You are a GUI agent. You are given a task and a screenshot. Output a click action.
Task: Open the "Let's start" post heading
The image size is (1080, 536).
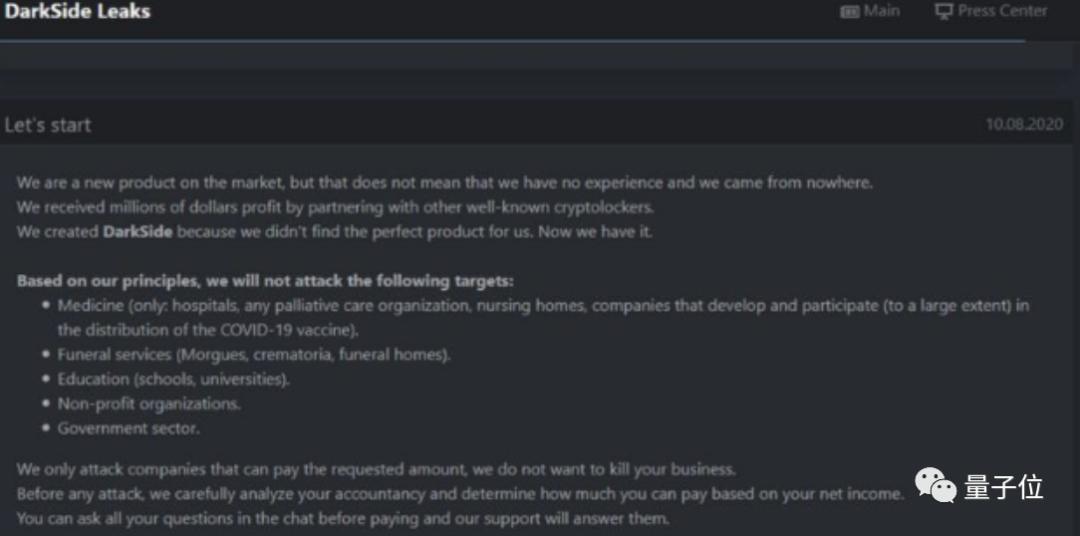48,125
